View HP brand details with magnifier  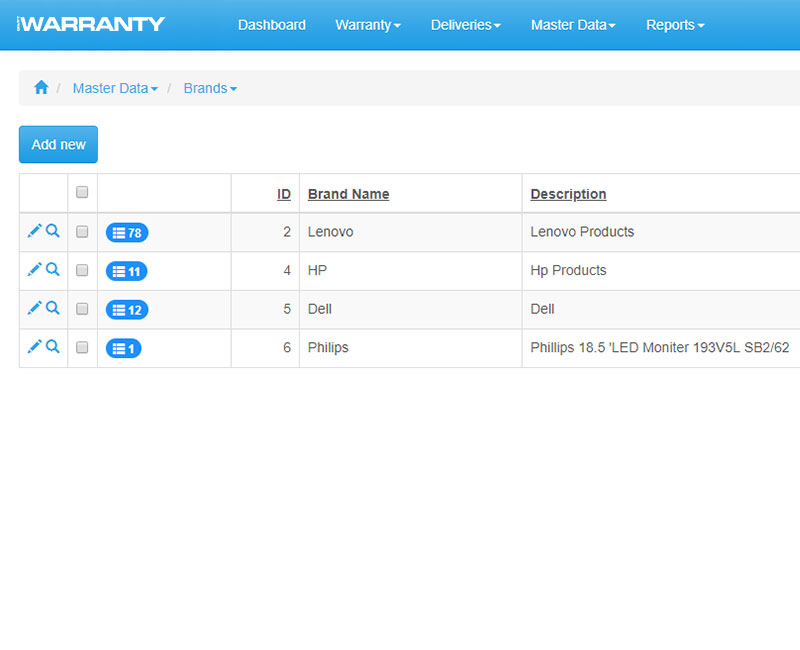pyautogui.click(x=53, y=269)
